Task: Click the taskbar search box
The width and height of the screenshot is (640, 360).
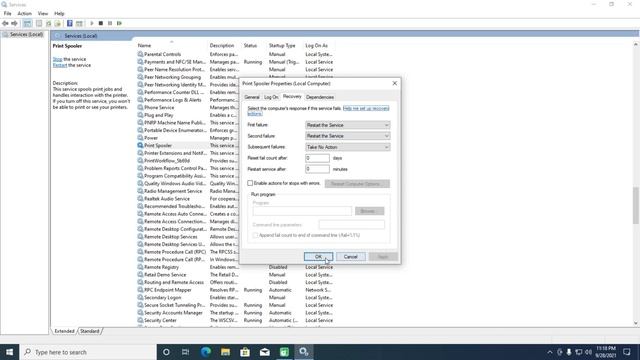Action: 88,352
